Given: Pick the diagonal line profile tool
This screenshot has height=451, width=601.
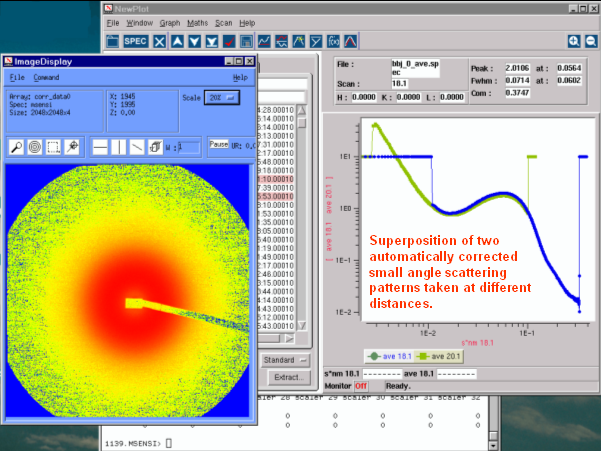Looking at the screenshot, I should [137, 147].
